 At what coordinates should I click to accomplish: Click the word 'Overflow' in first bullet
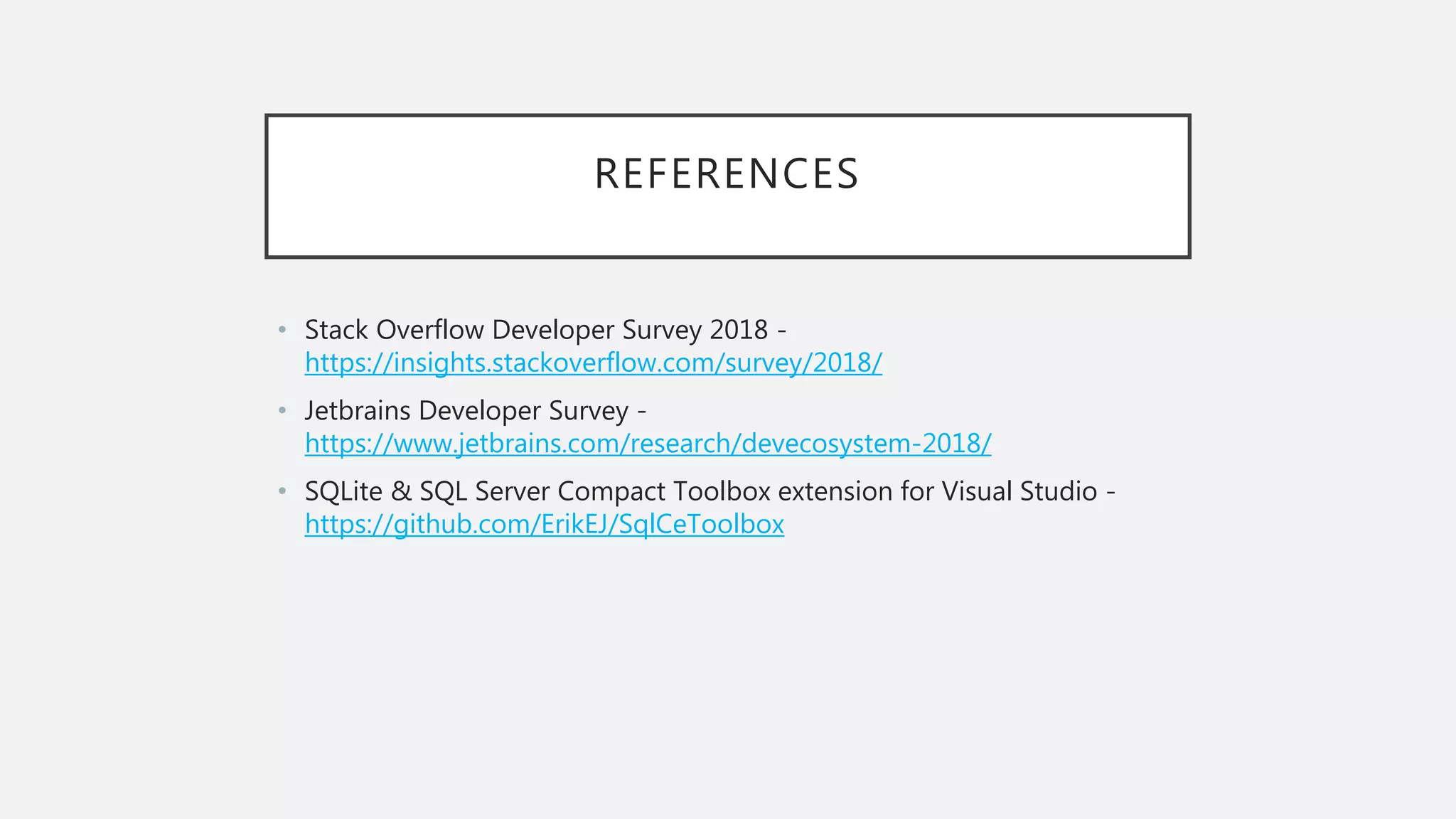pos(430,330)
